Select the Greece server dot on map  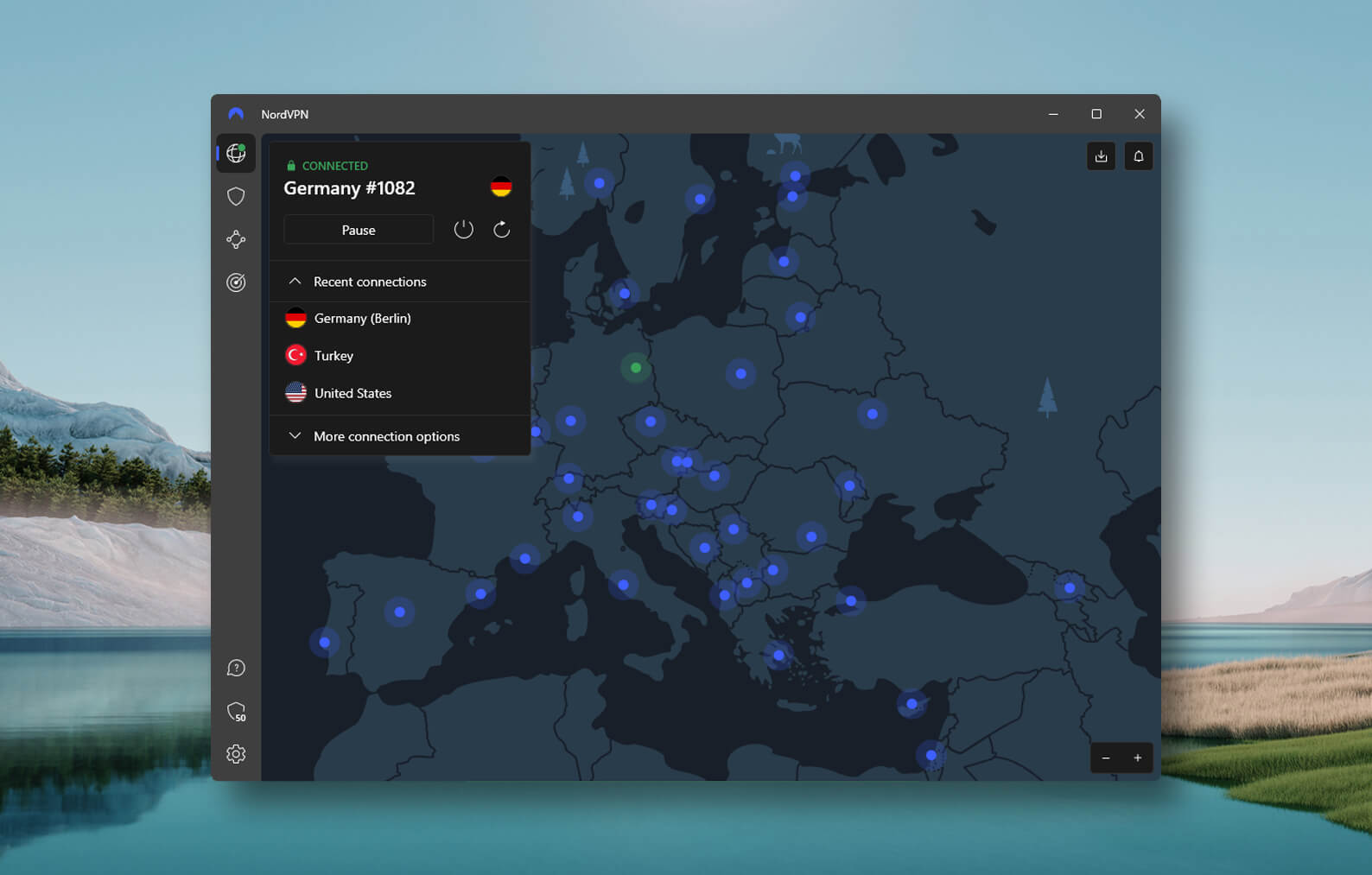778,656
